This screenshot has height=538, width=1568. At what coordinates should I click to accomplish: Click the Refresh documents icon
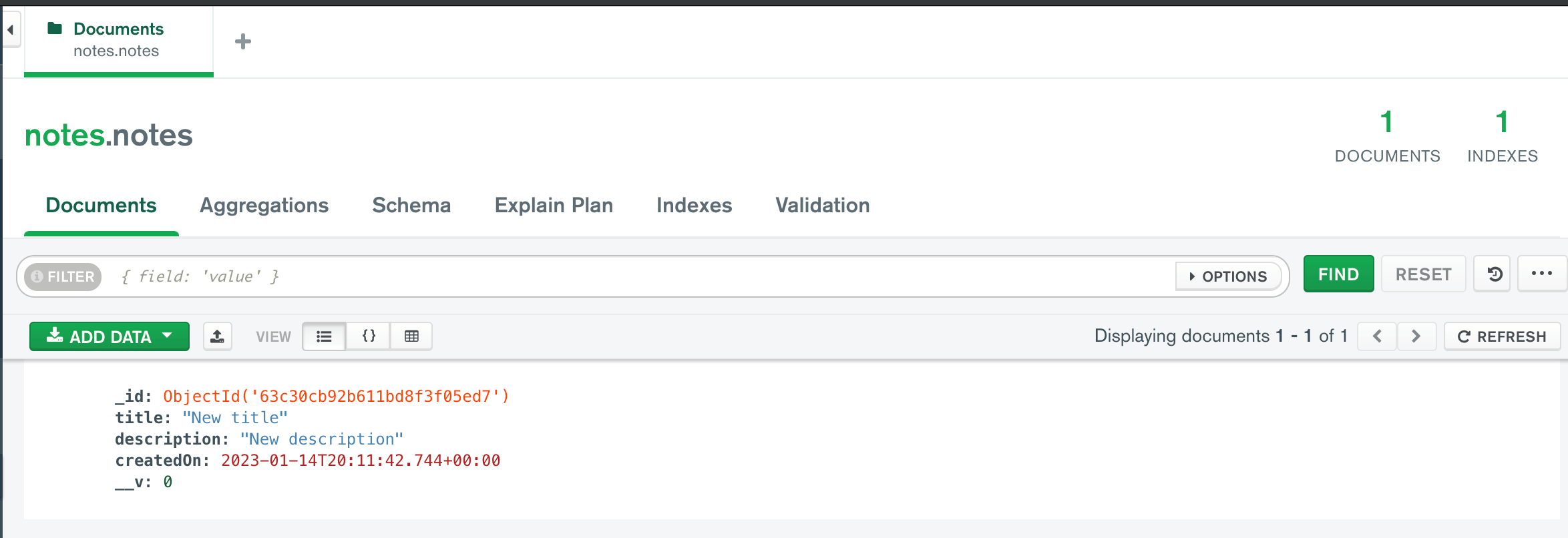(x=1502, y=336)
